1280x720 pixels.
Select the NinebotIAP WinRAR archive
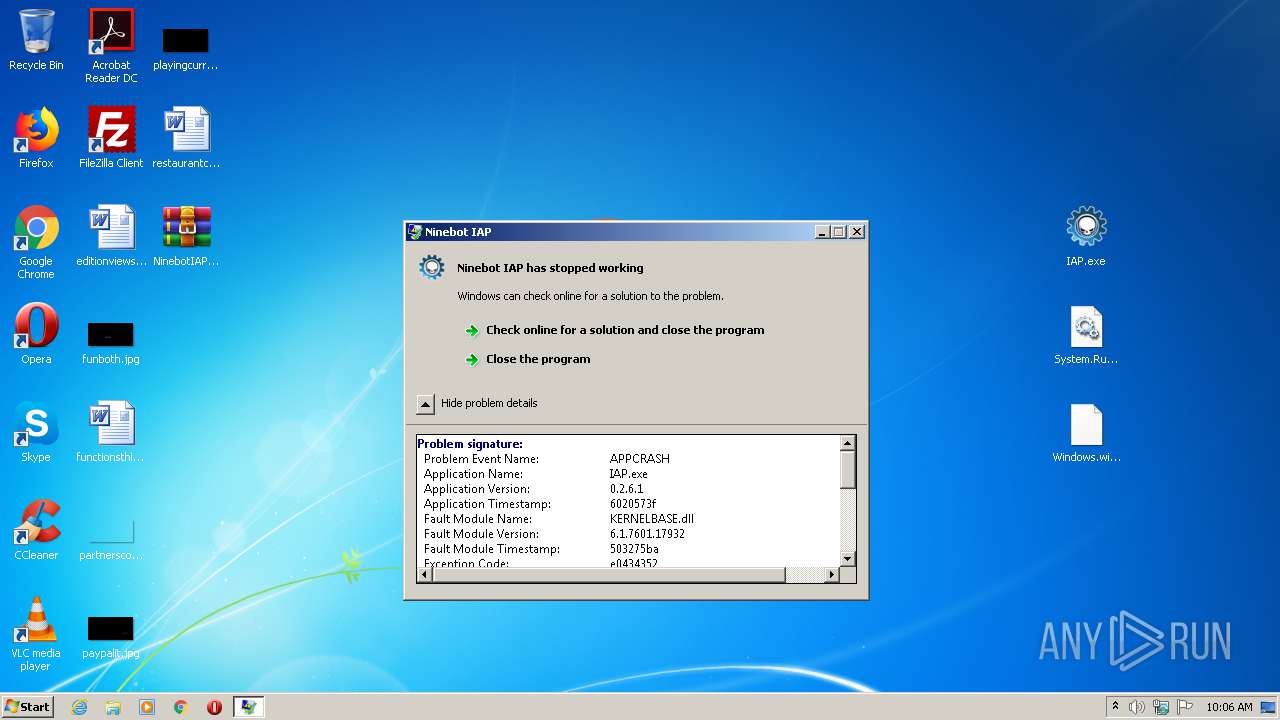186,236
